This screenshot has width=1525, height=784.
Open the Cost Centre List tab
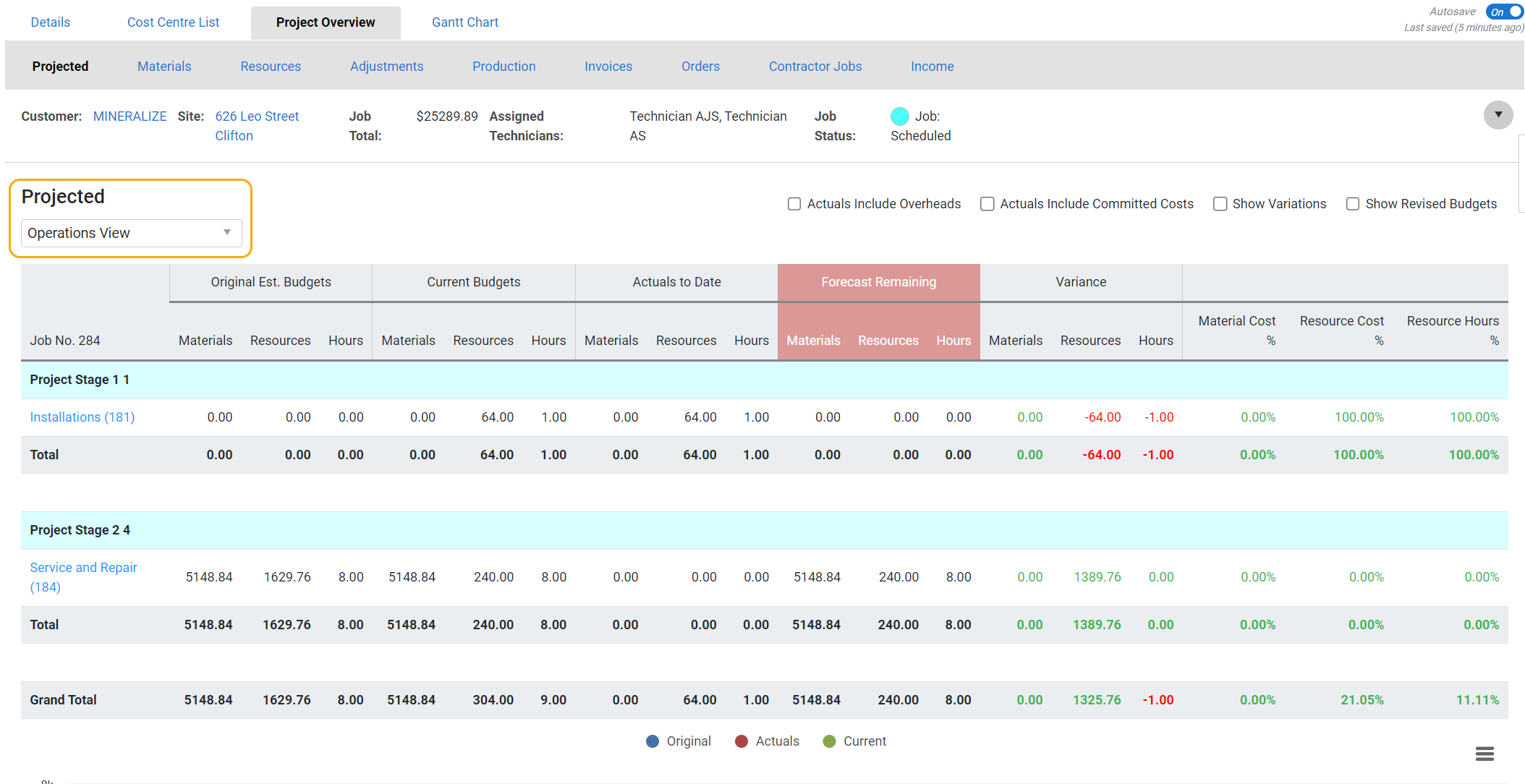click(173, 22)
